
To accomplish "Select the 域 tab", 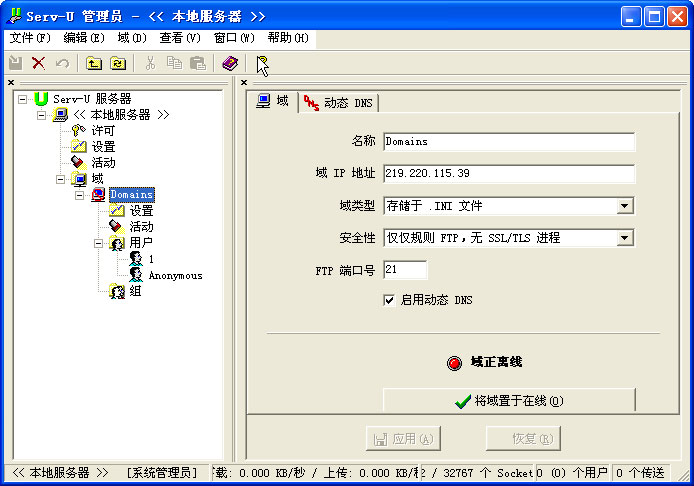I will click(x=273, y=101).
